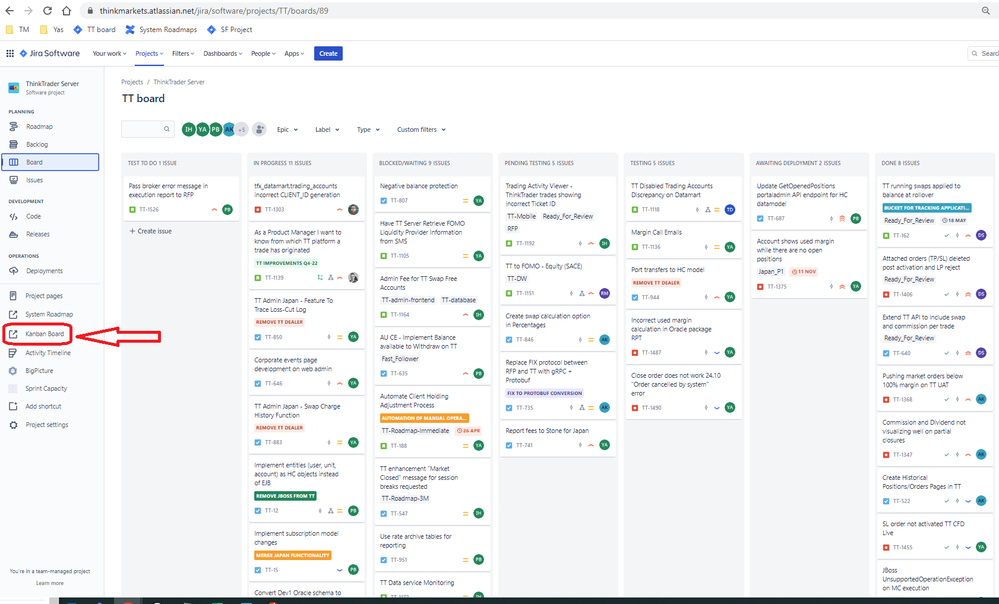Open Projects breadcrumb link
This screenshot has width=999, height=604.
point(132,82)
